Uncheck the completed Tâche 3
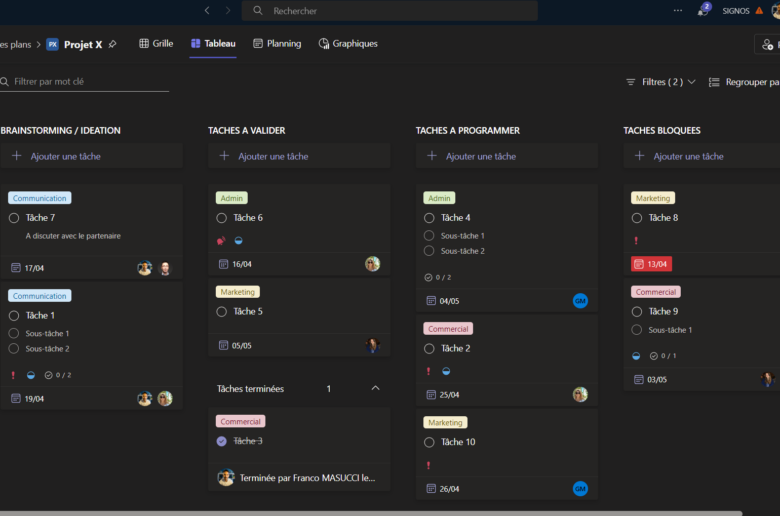The width and height of the screenshot is (780, 516). click(222, 441)
